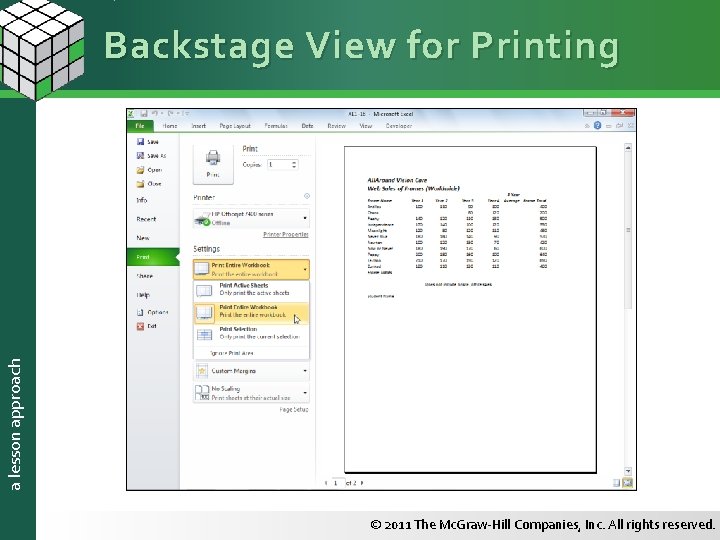Click the print preview page thumbnail

coord(470,309)
